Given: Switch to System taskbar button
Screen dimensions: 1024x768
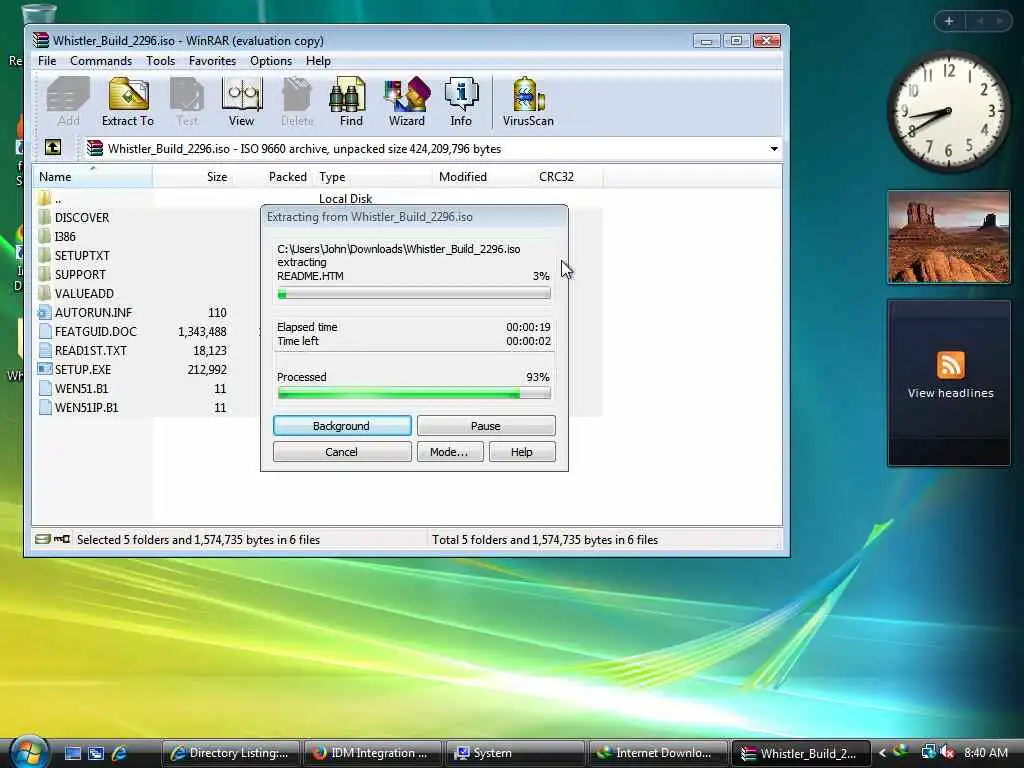Looking at the screenshot, I should (515, 753).
